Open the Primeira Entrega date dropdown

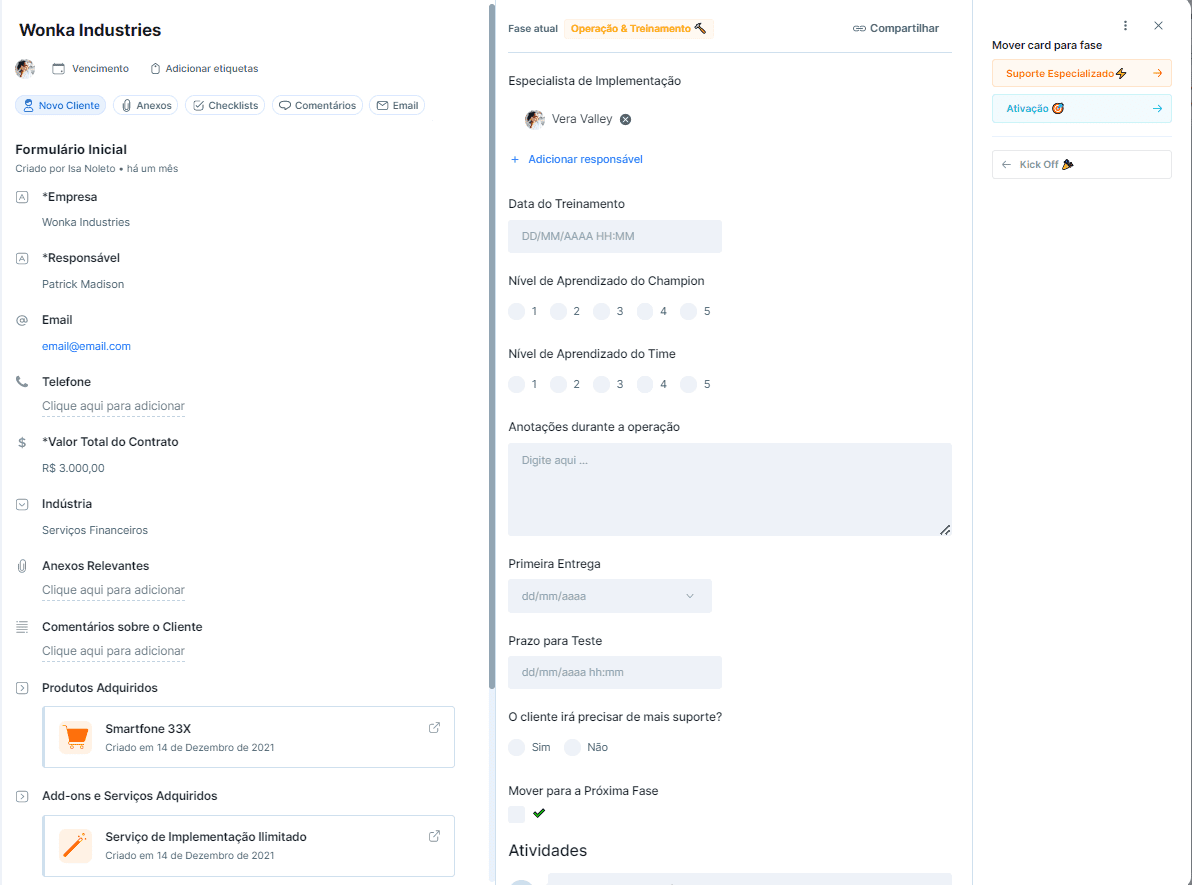click(x=610, y=596)
